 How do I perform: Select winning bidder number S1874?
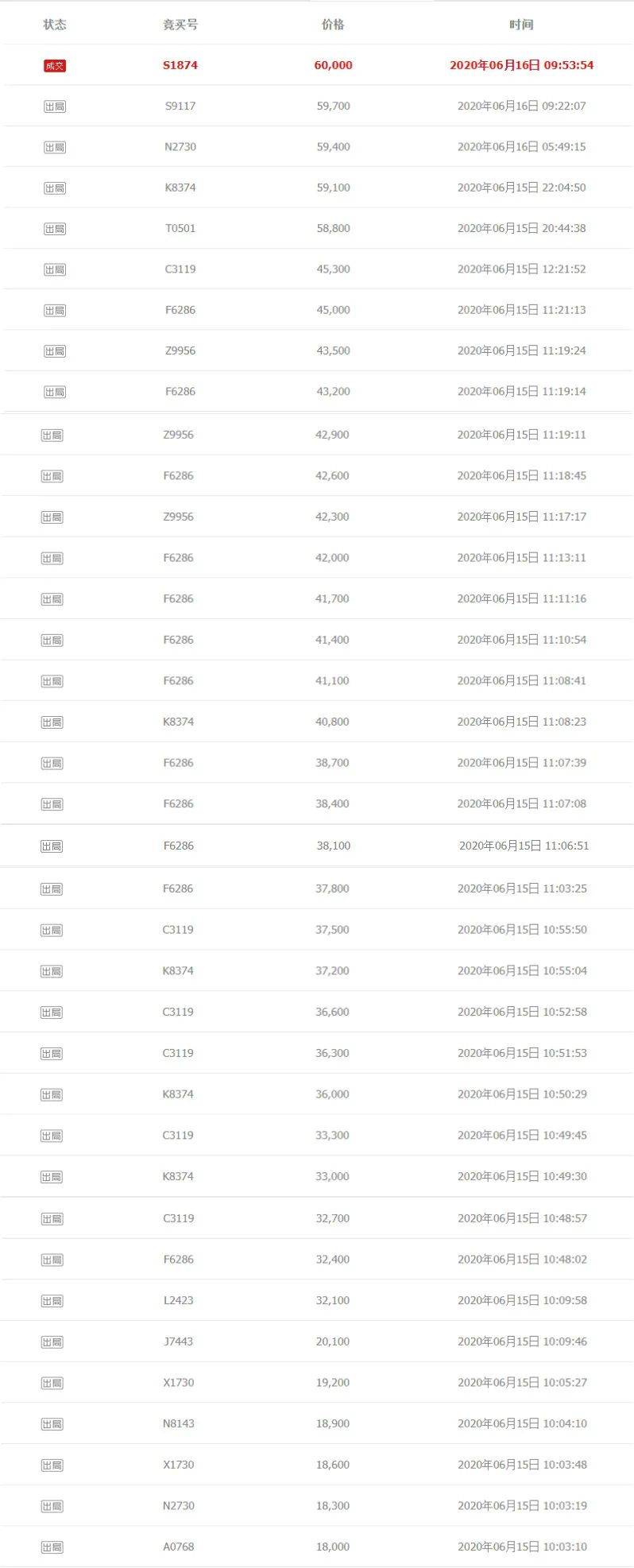point(180,65)
